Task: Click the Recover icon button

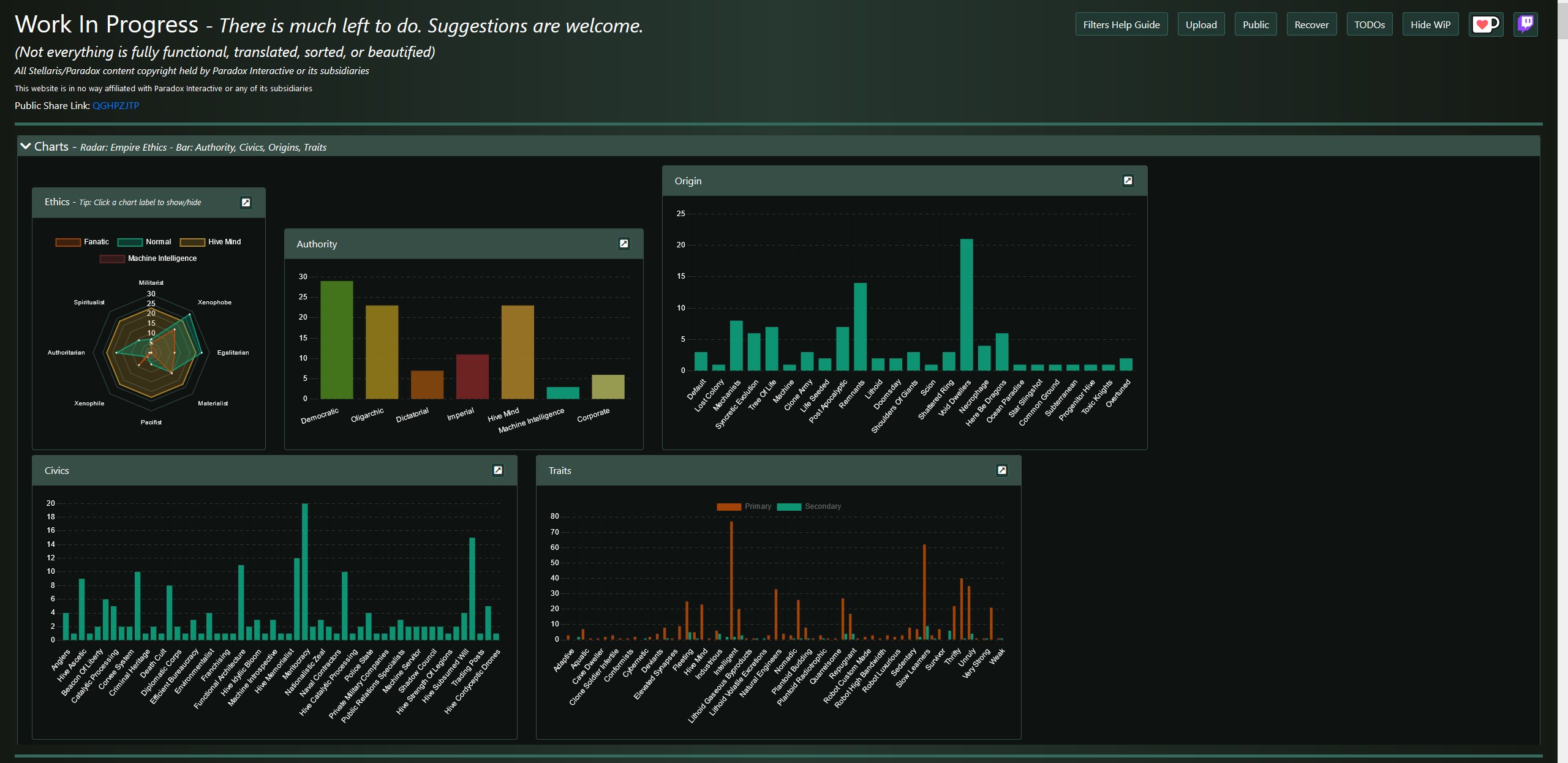Action: pos(1311,24)
